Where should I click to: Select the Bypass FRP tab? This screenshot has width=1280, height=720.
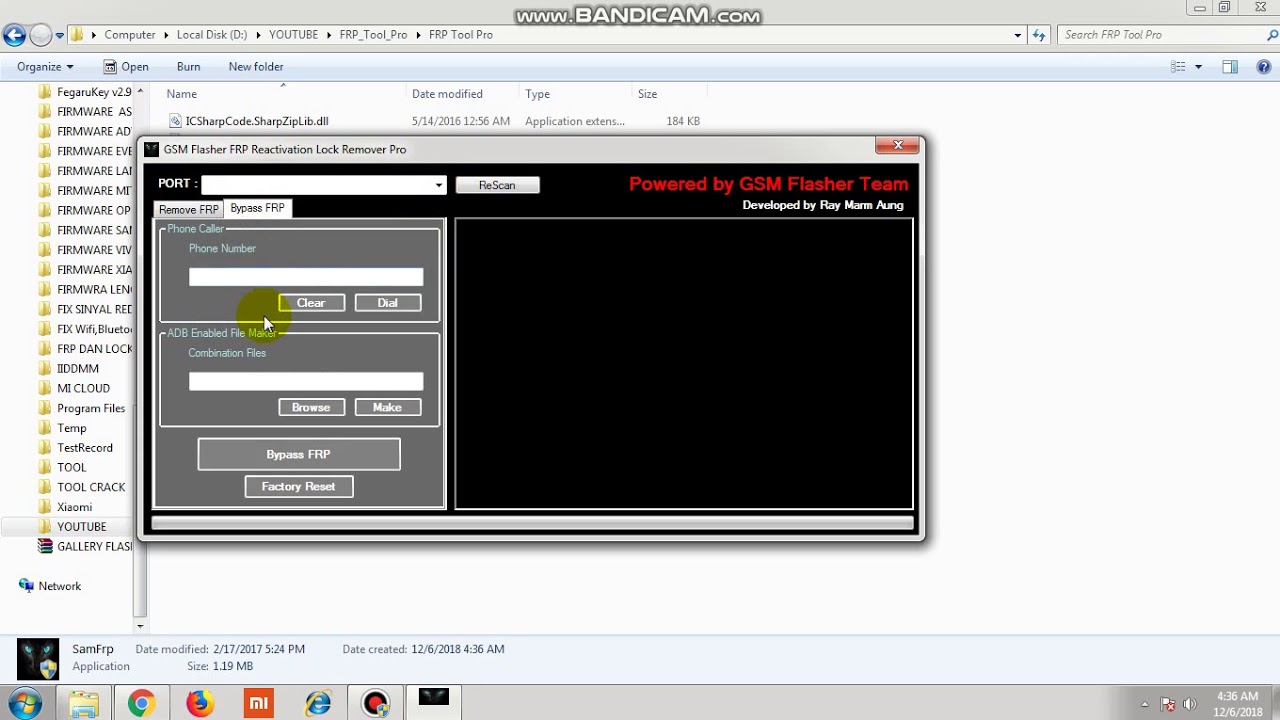257,208
